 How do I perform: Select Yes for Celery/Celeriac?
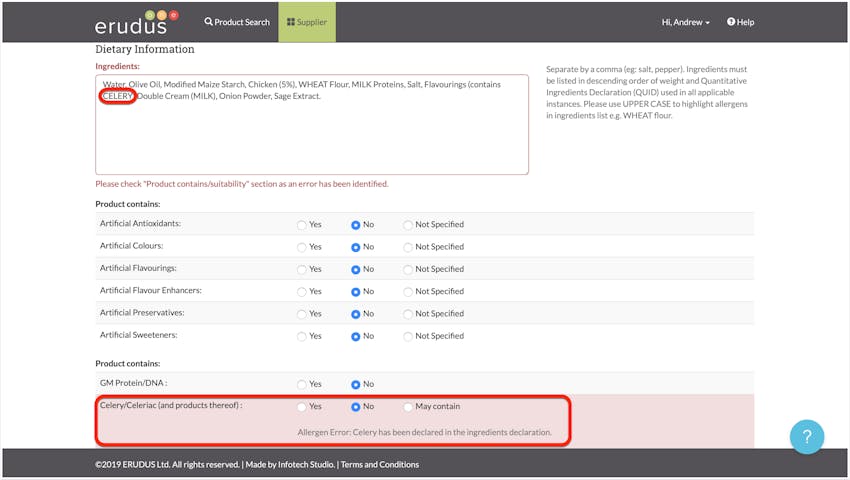(301, 407)
